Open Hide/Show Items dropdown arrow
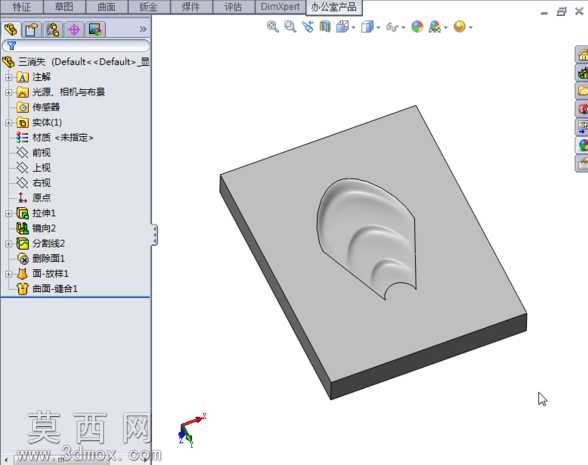Image resolution: width=588 pixels, height=465 pixels. point(403,28)
